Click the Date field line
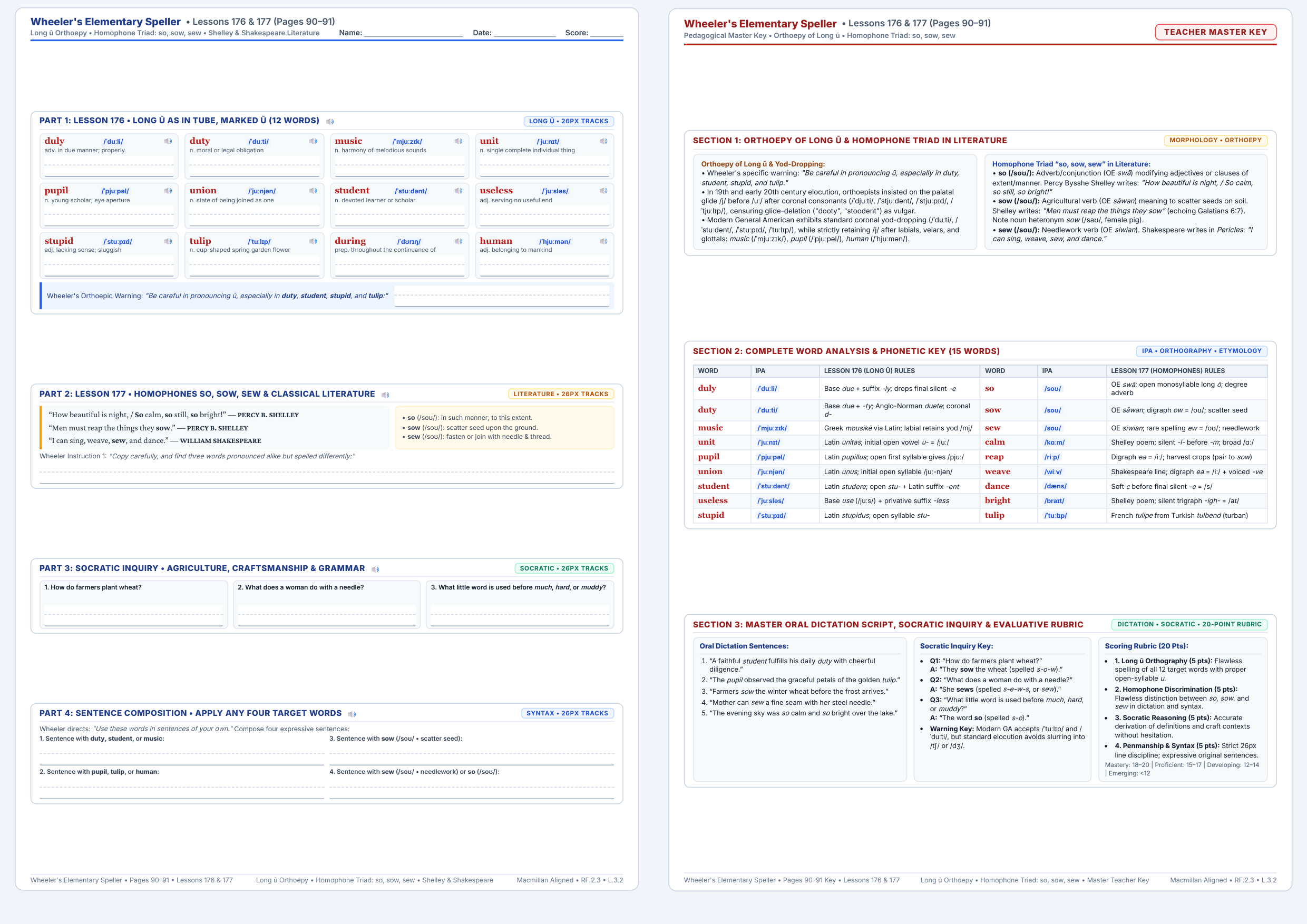The height and width of the screenshot is (924, 1307). (525, 33)
